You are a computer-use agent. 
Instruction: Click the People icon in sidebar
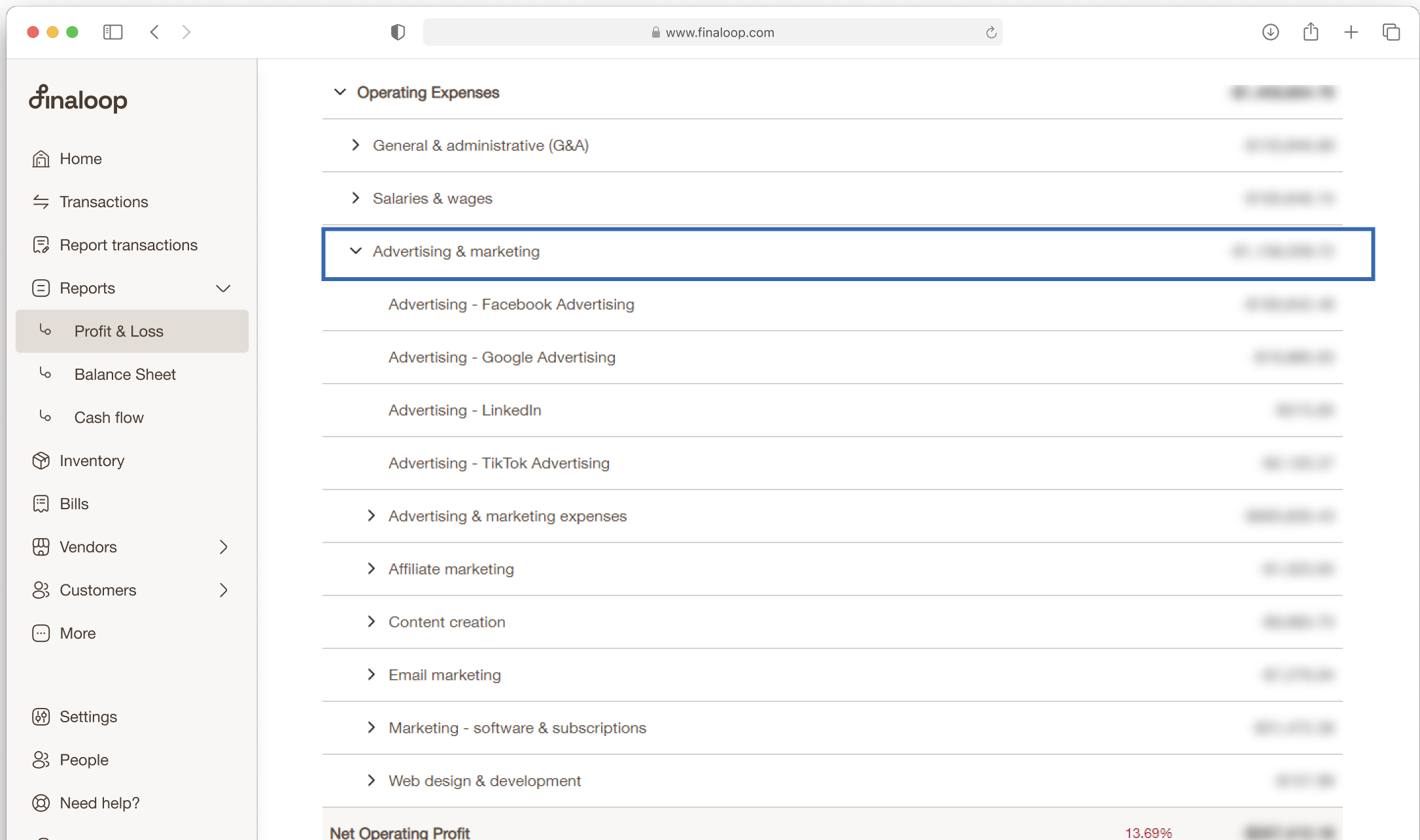point(41,760)
